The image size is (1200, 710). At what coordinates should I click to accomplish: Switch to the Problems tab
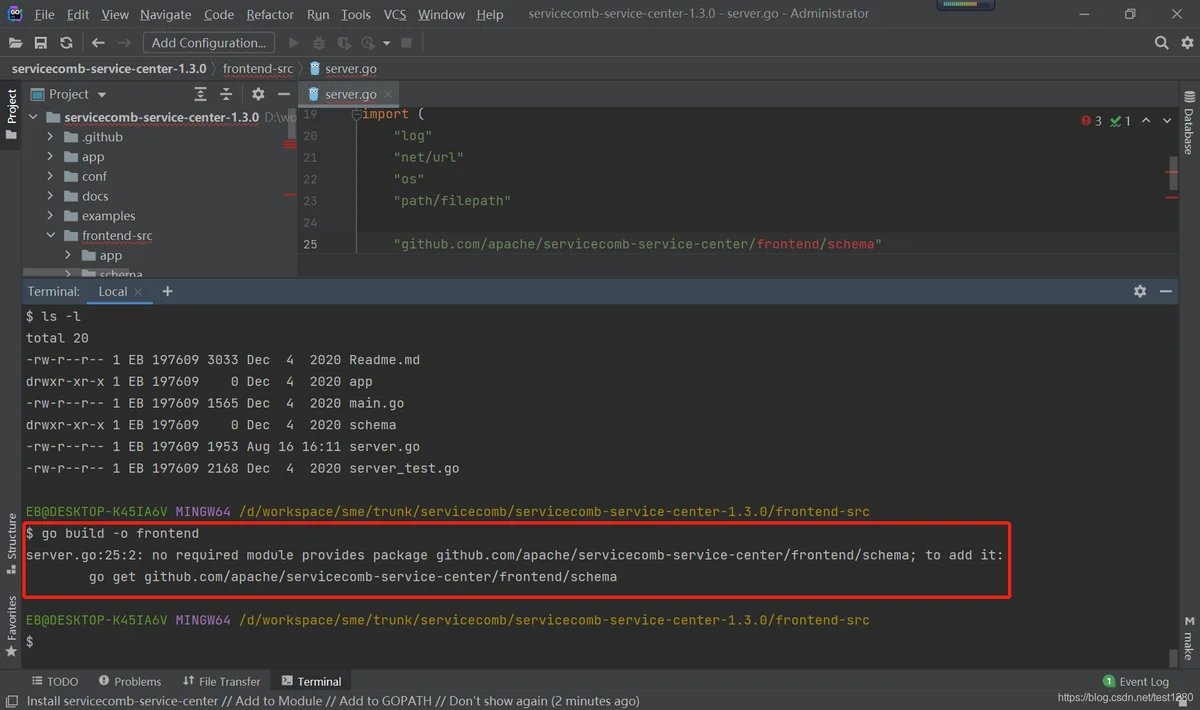click(128, 681)
